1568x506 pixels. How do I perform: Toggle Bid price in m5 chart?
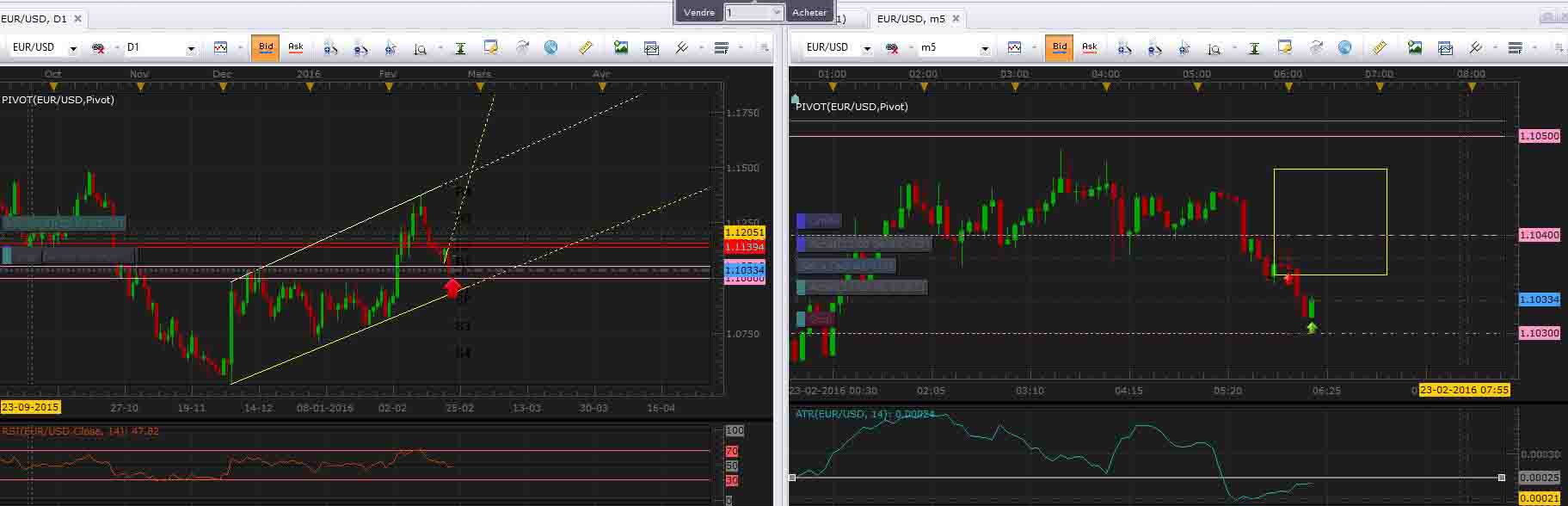tap(1060, 47)
